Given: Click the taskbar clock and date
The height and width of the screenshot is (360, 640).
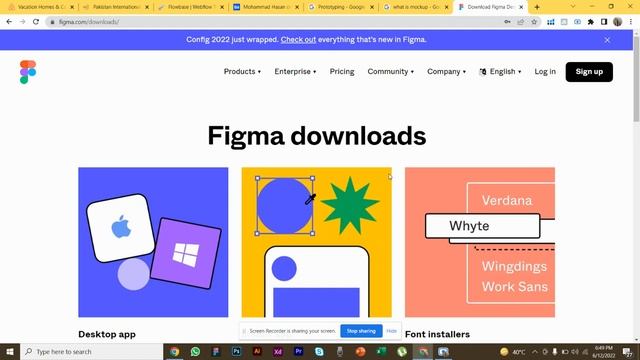Looking at the screenshot, I should click(x=604, y=351).
